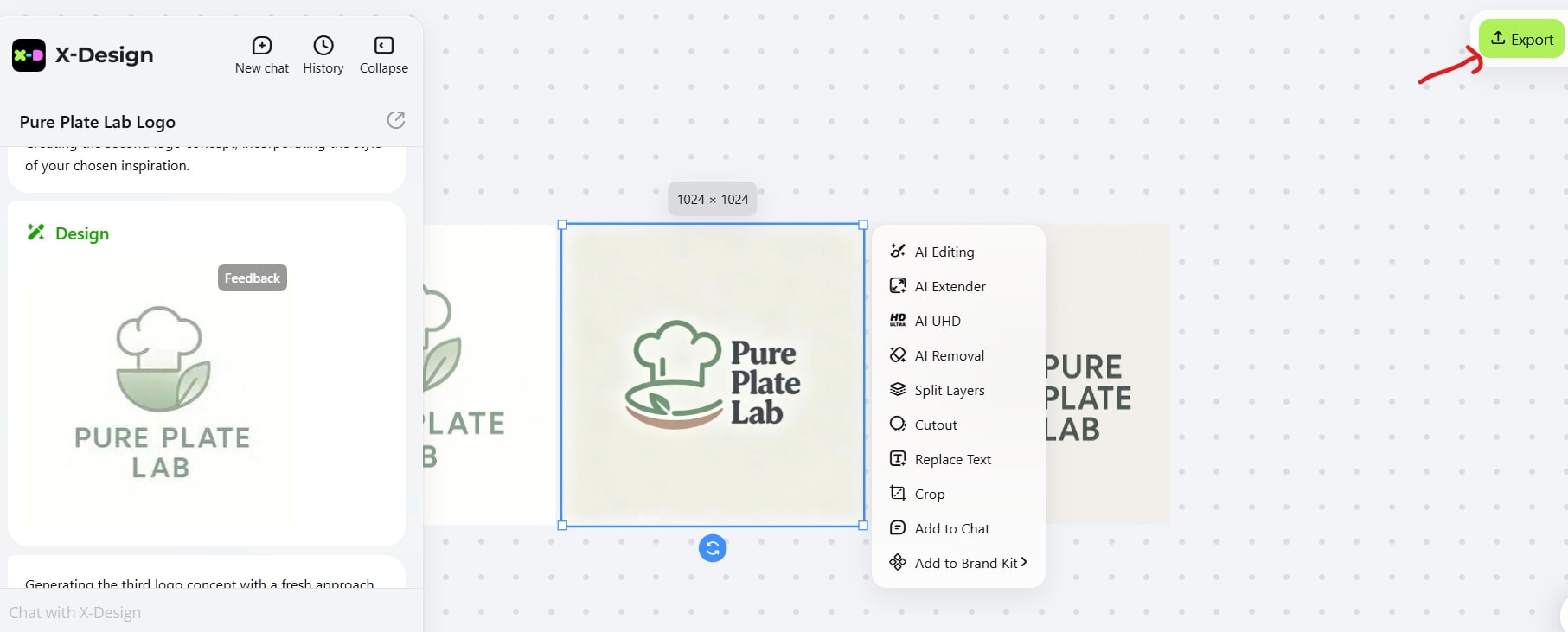Image resolution: width=1568 pixels, height=632 pixels.
Task: Add selected image to chat
Action: pos(951,528)
